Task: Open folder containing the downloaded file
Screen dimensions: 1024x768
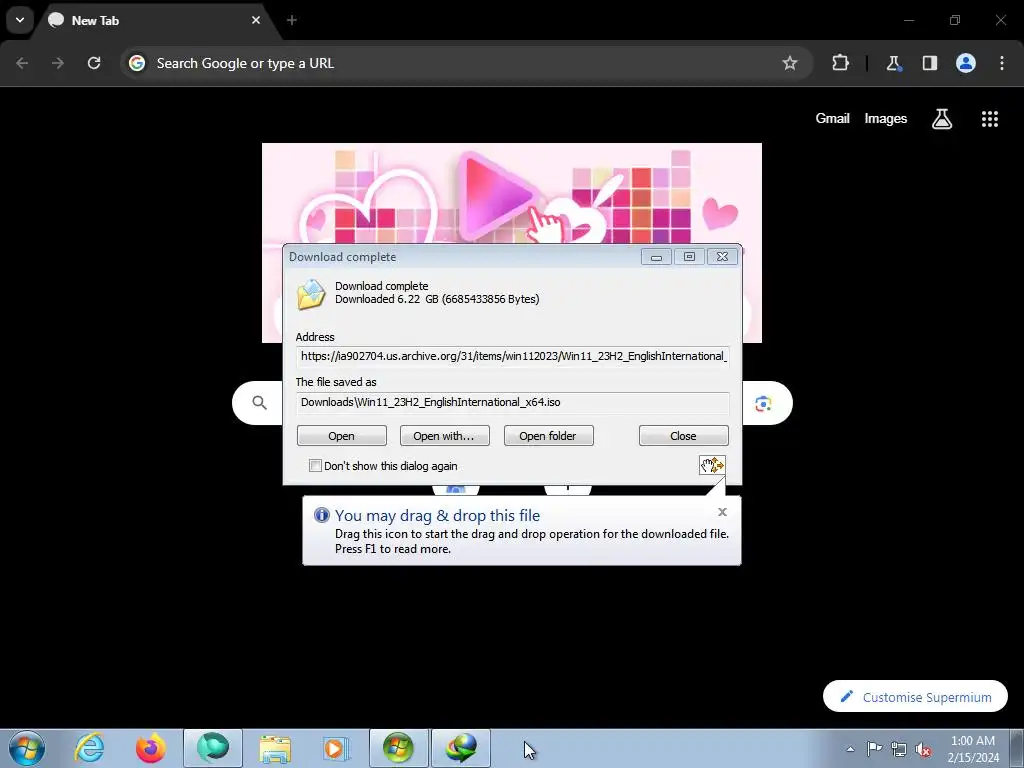Action: coord(548,436)
